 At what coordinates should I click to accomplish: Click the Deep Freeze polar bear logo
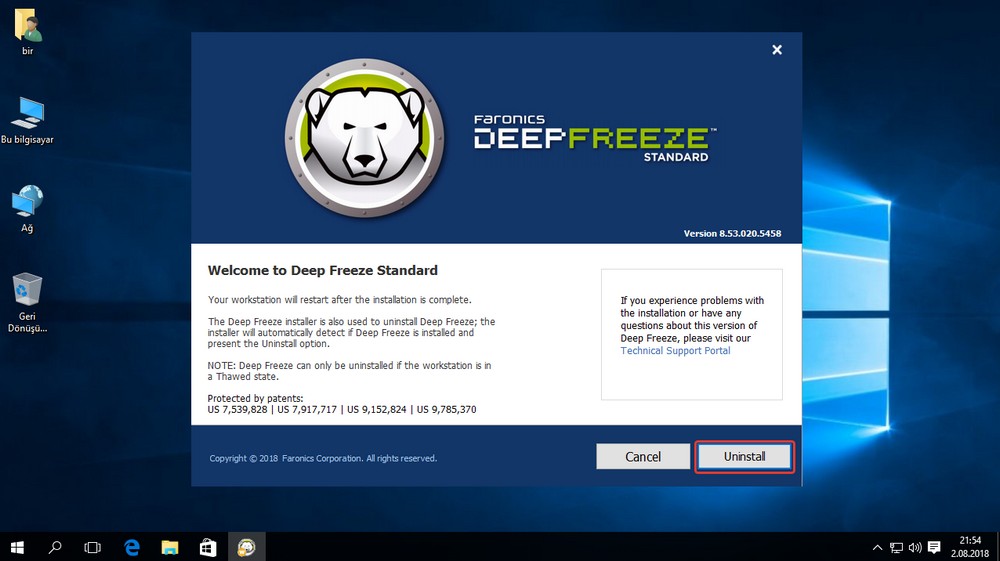tap(363, 135)
